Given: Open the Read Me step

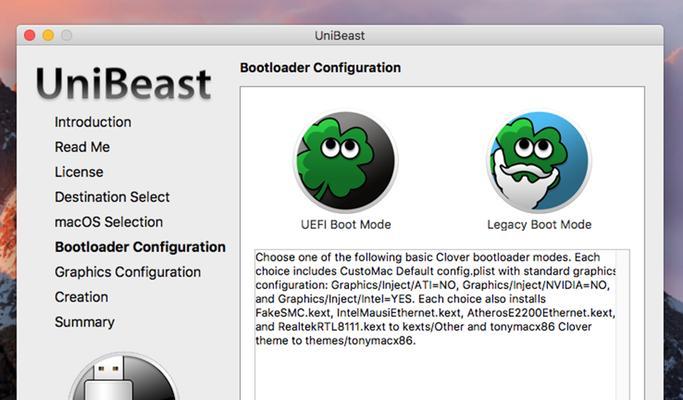Looking at the screenshot, I should [82, 147].
